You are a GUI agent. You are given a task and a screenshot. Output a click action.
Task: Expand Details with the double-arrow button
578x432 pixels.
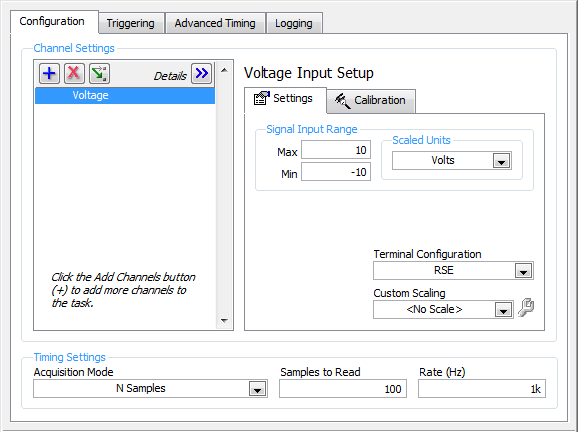click(201, 73)
